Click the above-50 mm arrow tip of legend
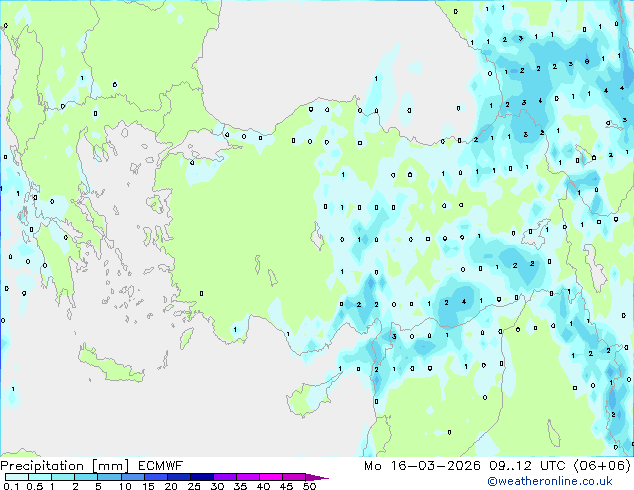Viewport: 634px width, 490px height. point(317,477)
